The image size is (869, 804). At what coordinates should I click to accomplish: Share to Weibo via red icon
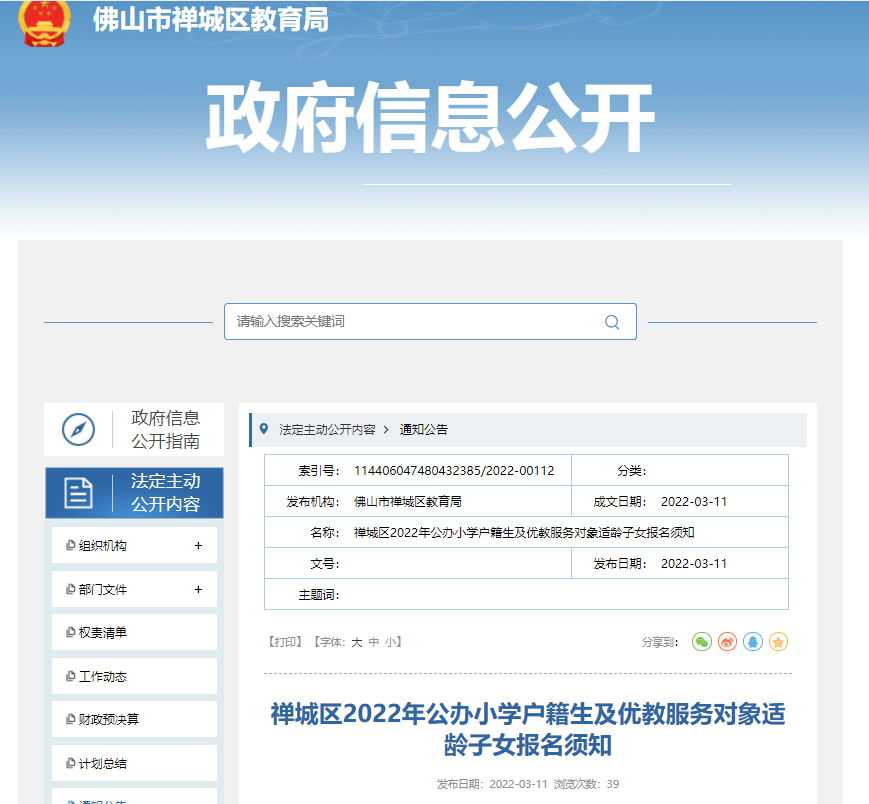[727, 642]
